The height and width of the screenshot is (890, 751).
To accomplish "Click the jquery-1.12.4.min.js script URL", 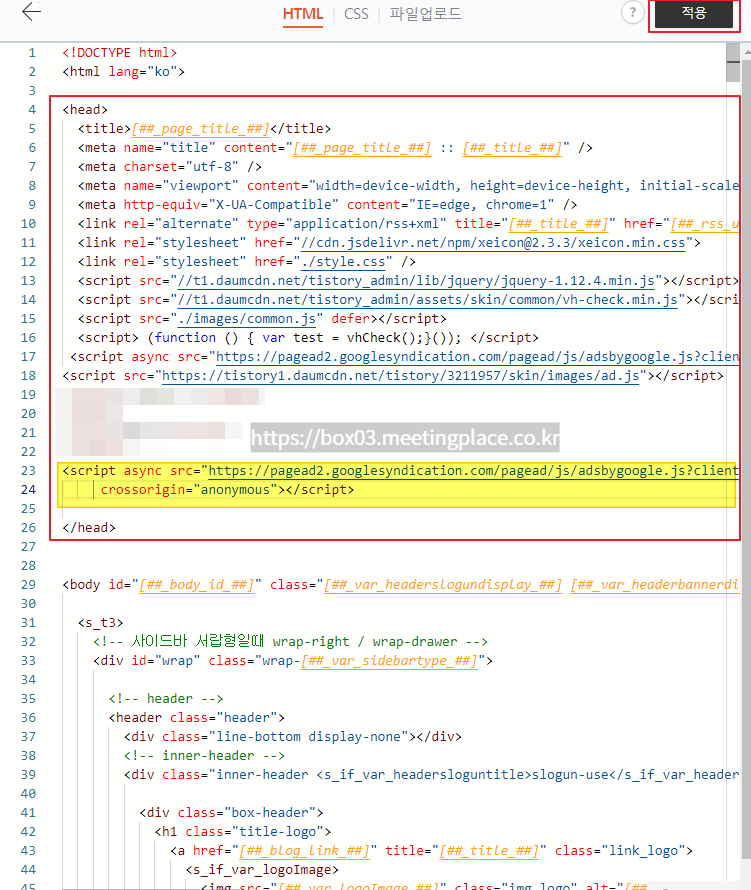I will click(x=416, y=281).
